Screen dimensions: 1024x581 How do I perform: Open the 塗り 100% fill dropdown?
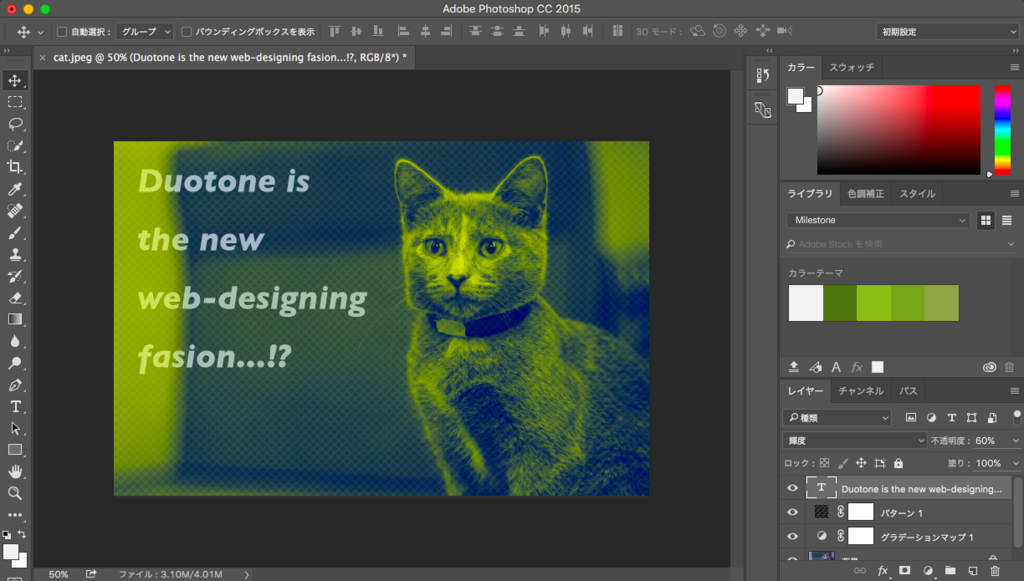pos(1015,463)
